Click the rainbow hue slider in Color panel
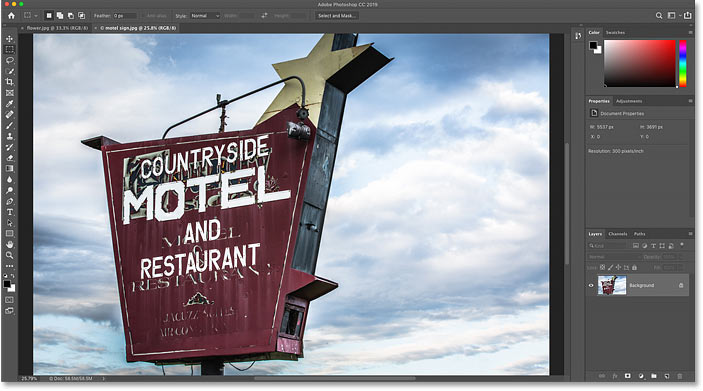The width and height of the screenshot is (703, 391). coord(683,63)
